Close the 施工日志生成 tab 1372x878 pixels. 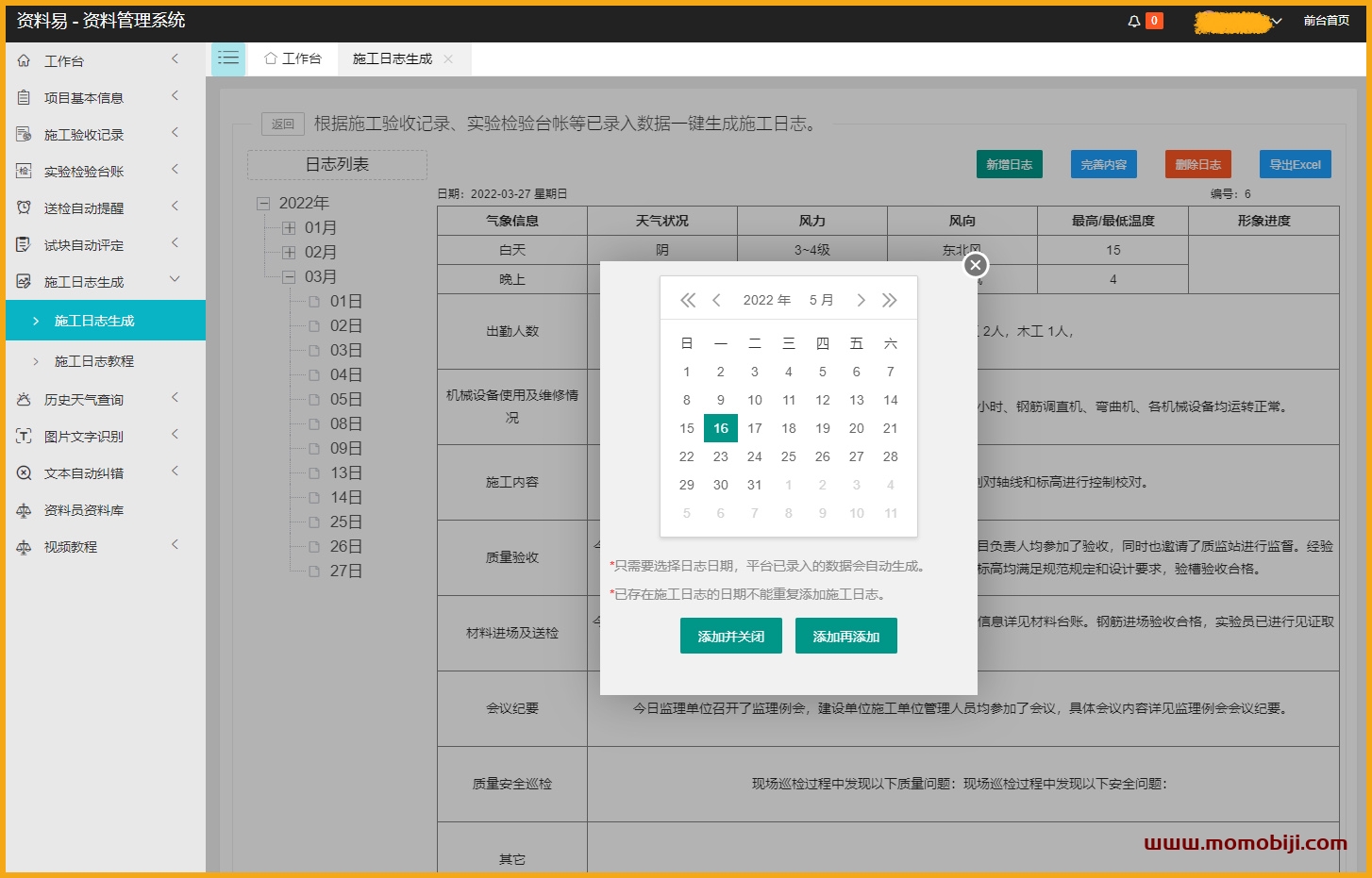tap(448, 58)
